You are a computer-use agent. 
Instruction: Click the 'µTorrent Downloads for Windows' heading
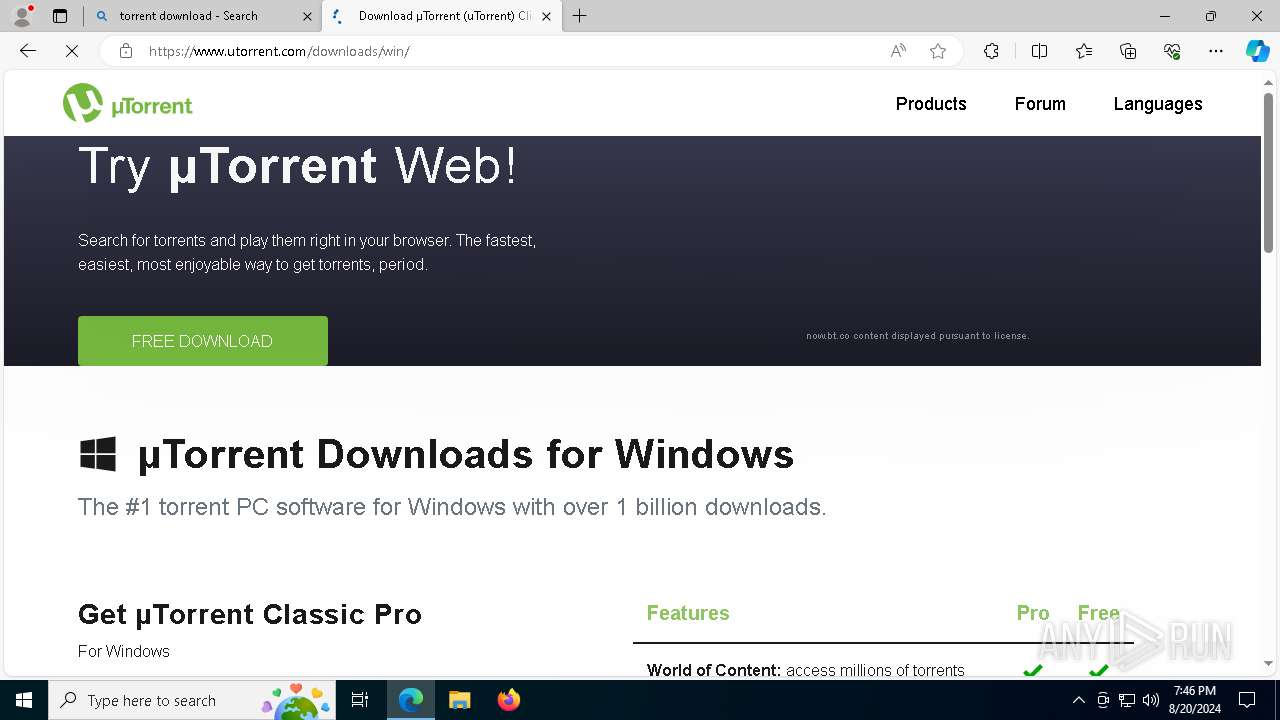466,454
